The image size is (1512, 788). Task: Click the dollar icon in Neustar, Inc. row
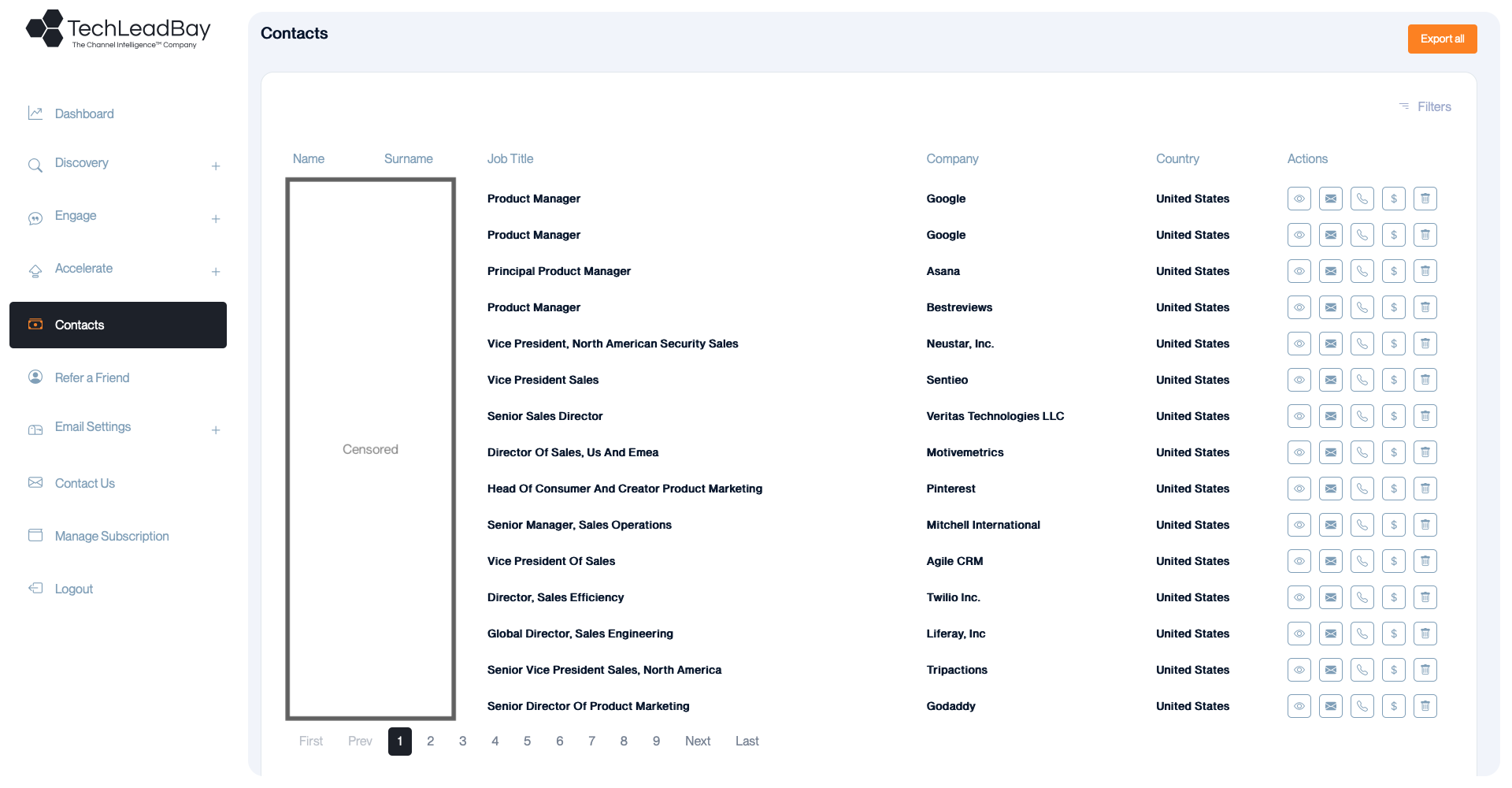(x=1394, y=344)
